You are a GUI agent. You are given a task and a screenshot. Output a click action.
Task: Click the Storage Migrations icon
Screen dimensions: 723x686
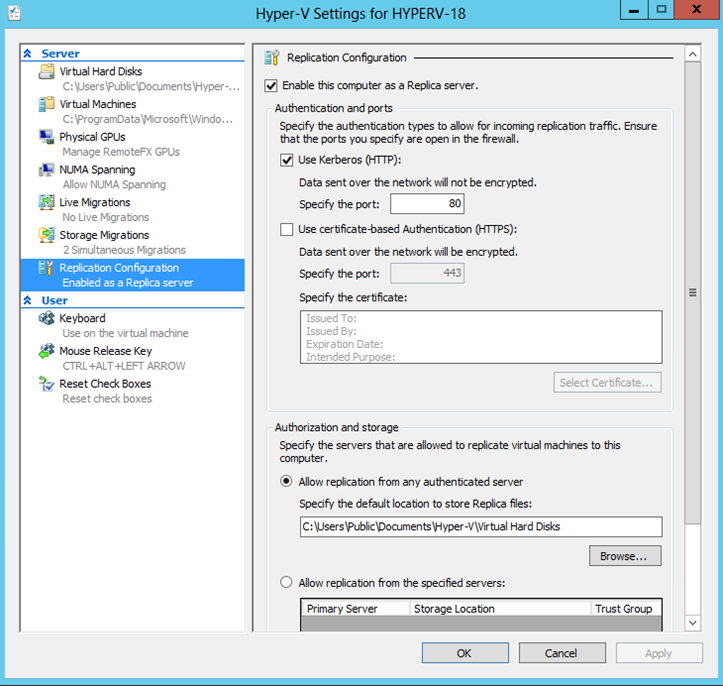pyautogui.click(x=47, y=235)
